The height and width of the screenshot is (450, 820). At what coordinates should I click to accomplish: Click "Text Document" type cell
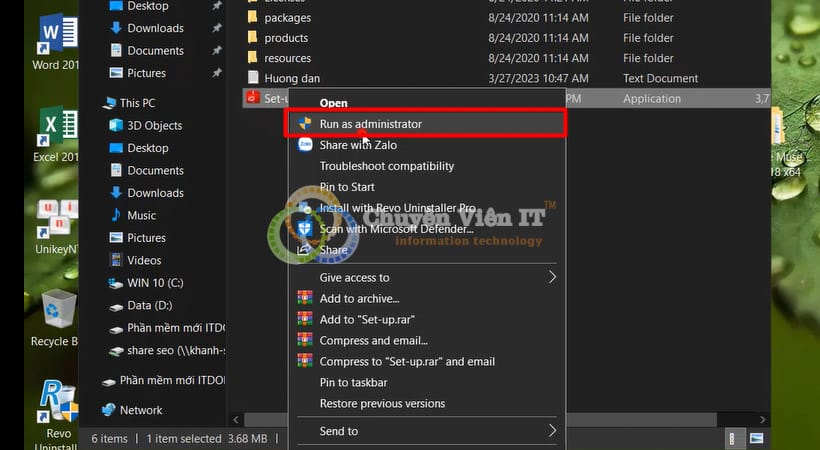[x=660, y=78]
